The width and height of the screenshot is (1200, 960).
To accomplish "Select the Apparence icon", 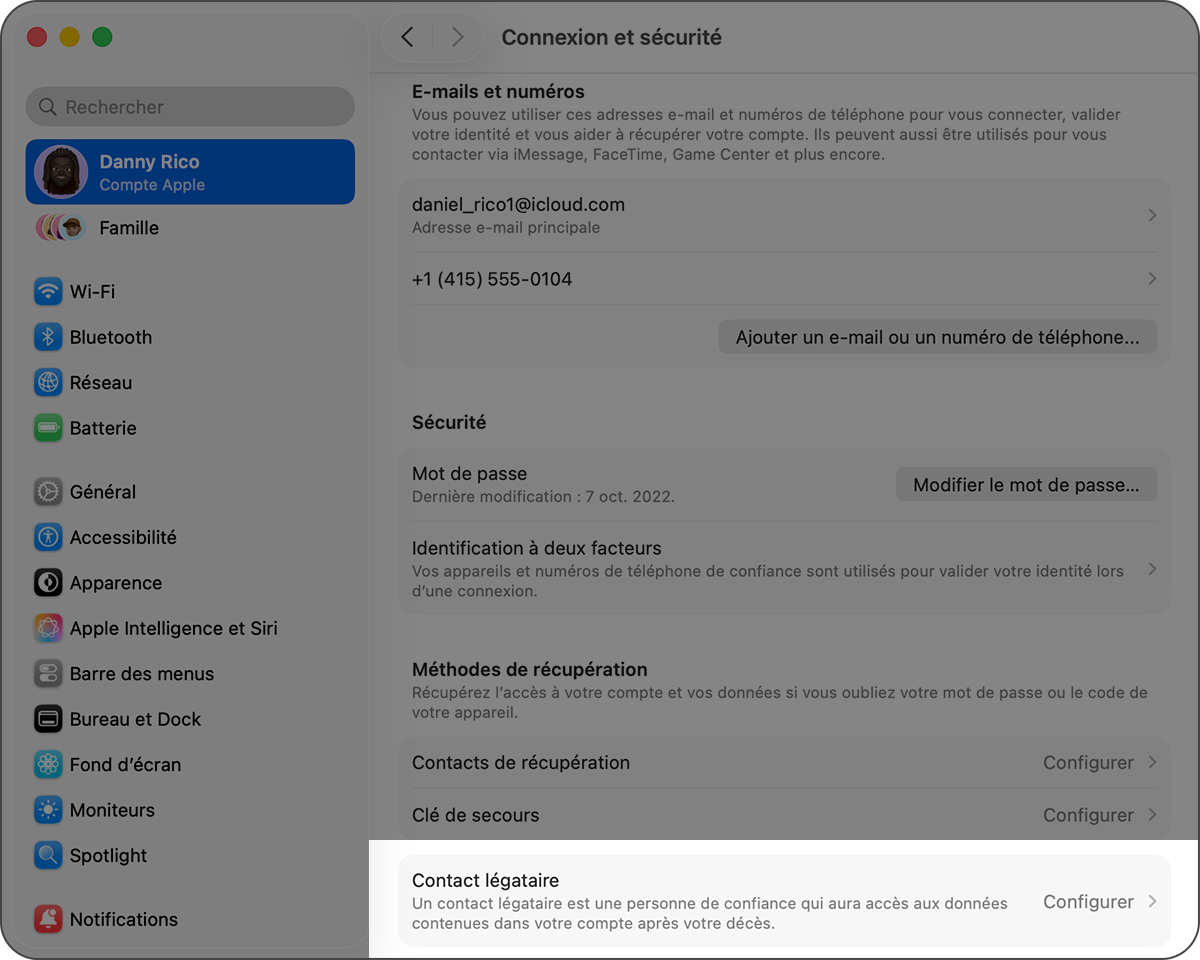I will click(48, 583).
